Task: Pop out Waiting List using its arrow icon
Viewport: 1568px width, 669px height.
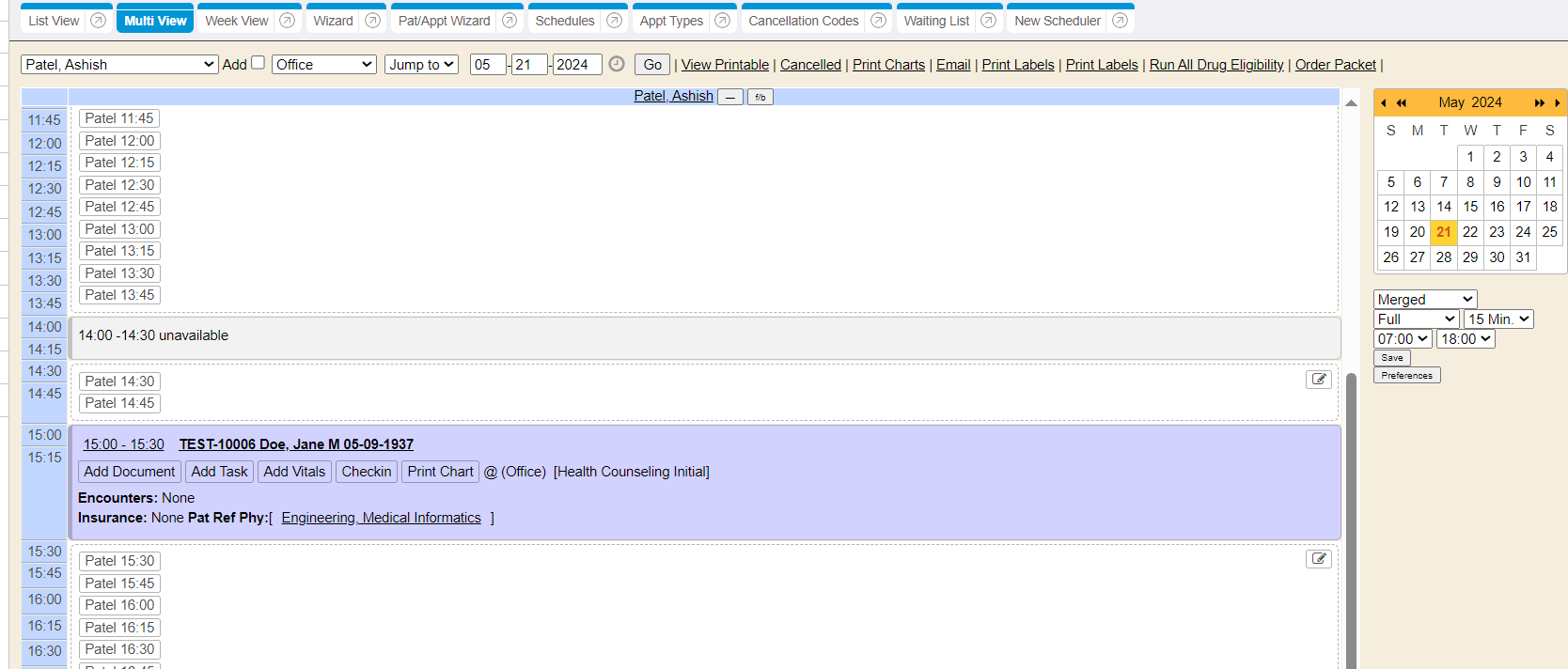Action: tap(988, 21)
